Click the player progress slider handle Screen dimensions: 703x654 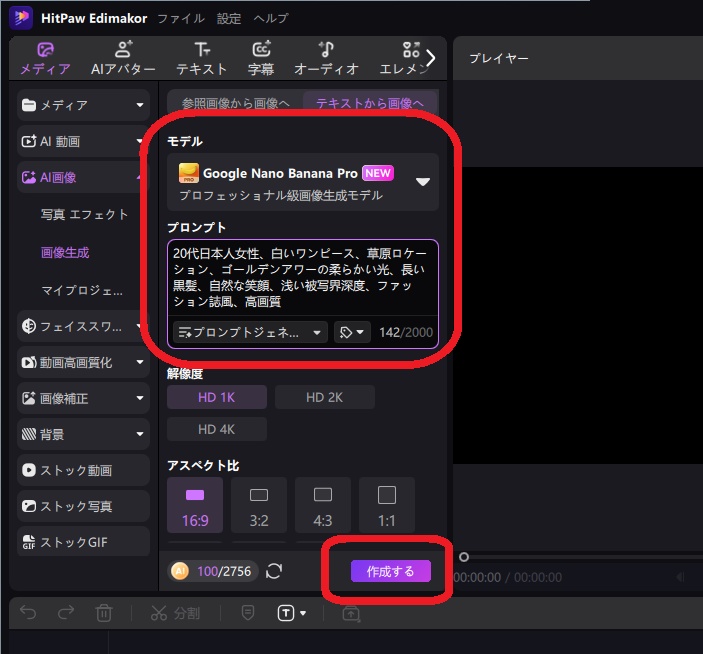[464, 557]
